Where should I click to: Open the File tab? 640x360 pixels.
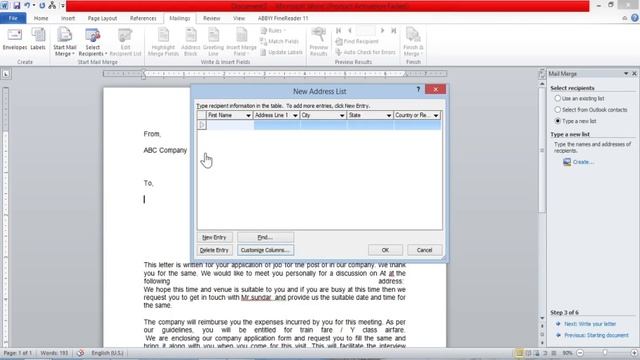click(13, 18)
